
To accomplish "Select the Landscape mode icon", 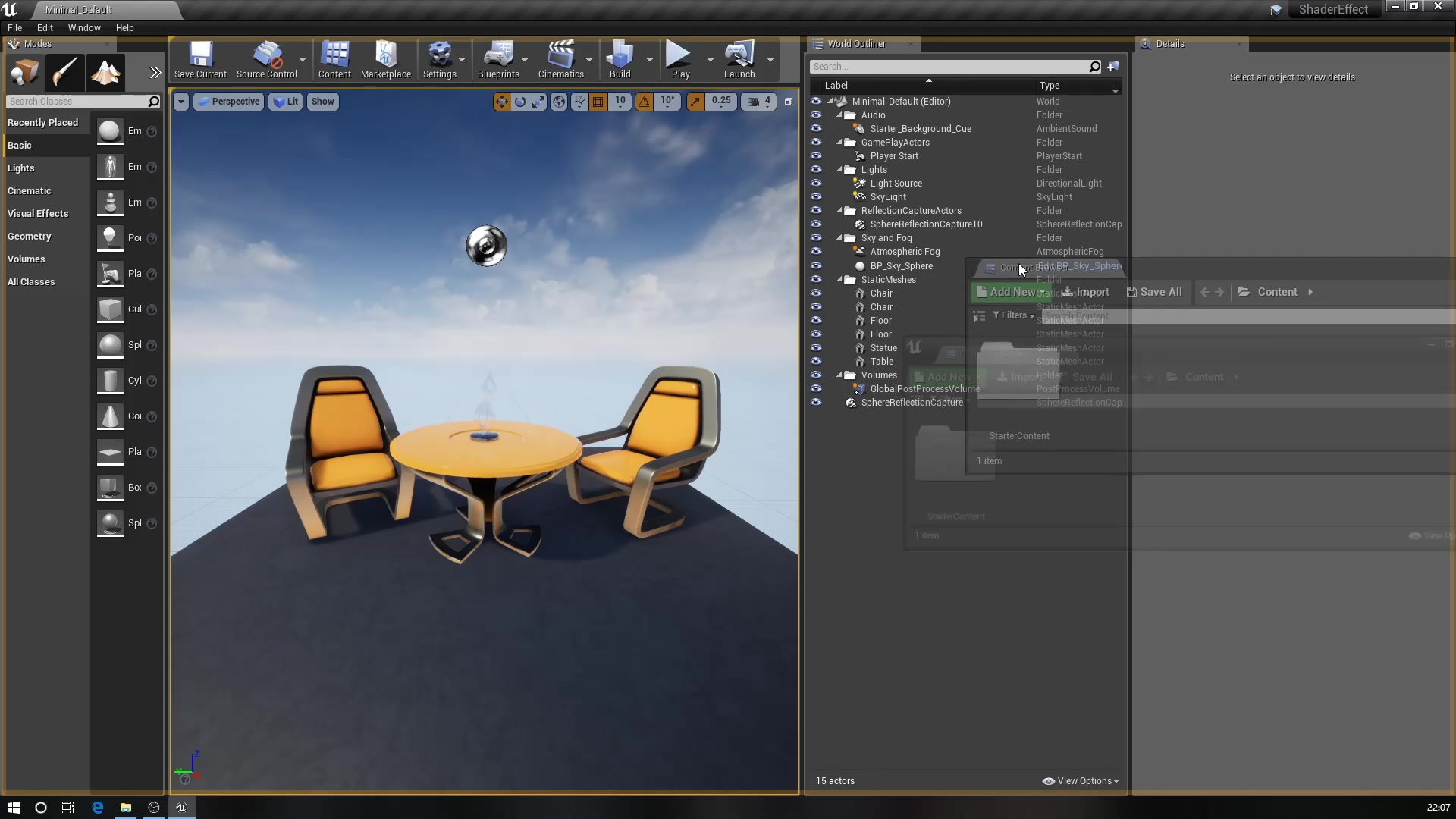I will [x=105, y=74].
